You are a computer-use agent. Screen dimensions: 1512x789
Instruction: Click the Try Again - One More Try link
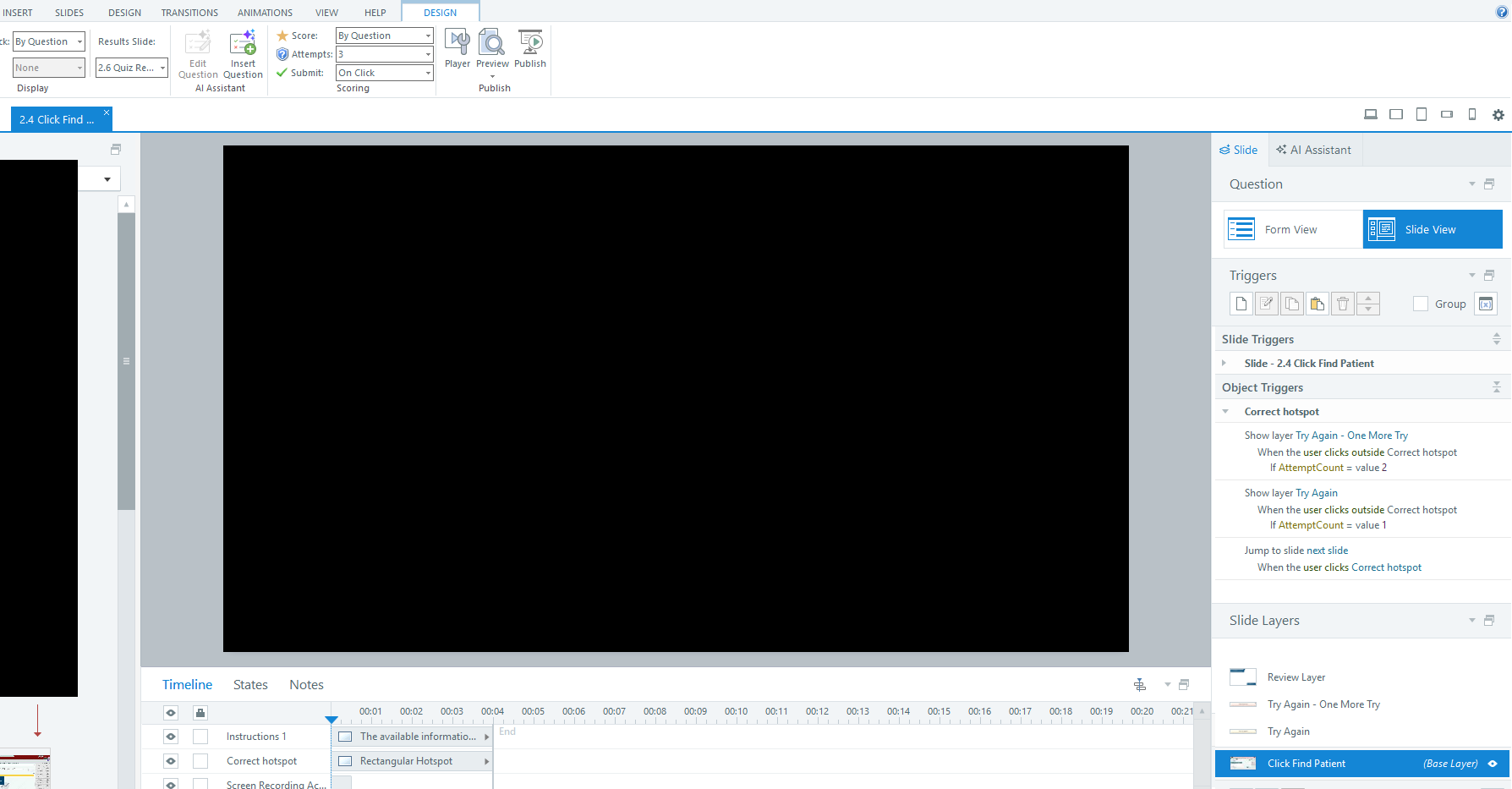coord(1351,436)
